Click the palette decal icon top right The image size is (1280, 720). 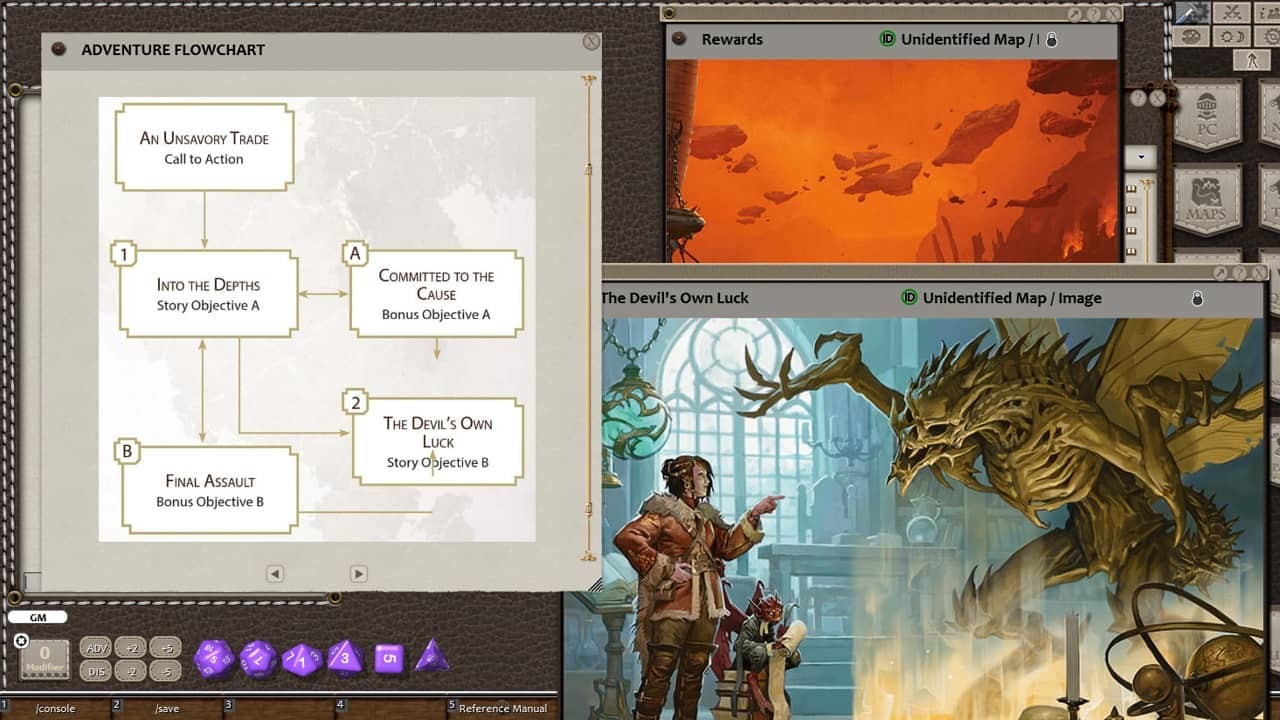click(1194, 35)
